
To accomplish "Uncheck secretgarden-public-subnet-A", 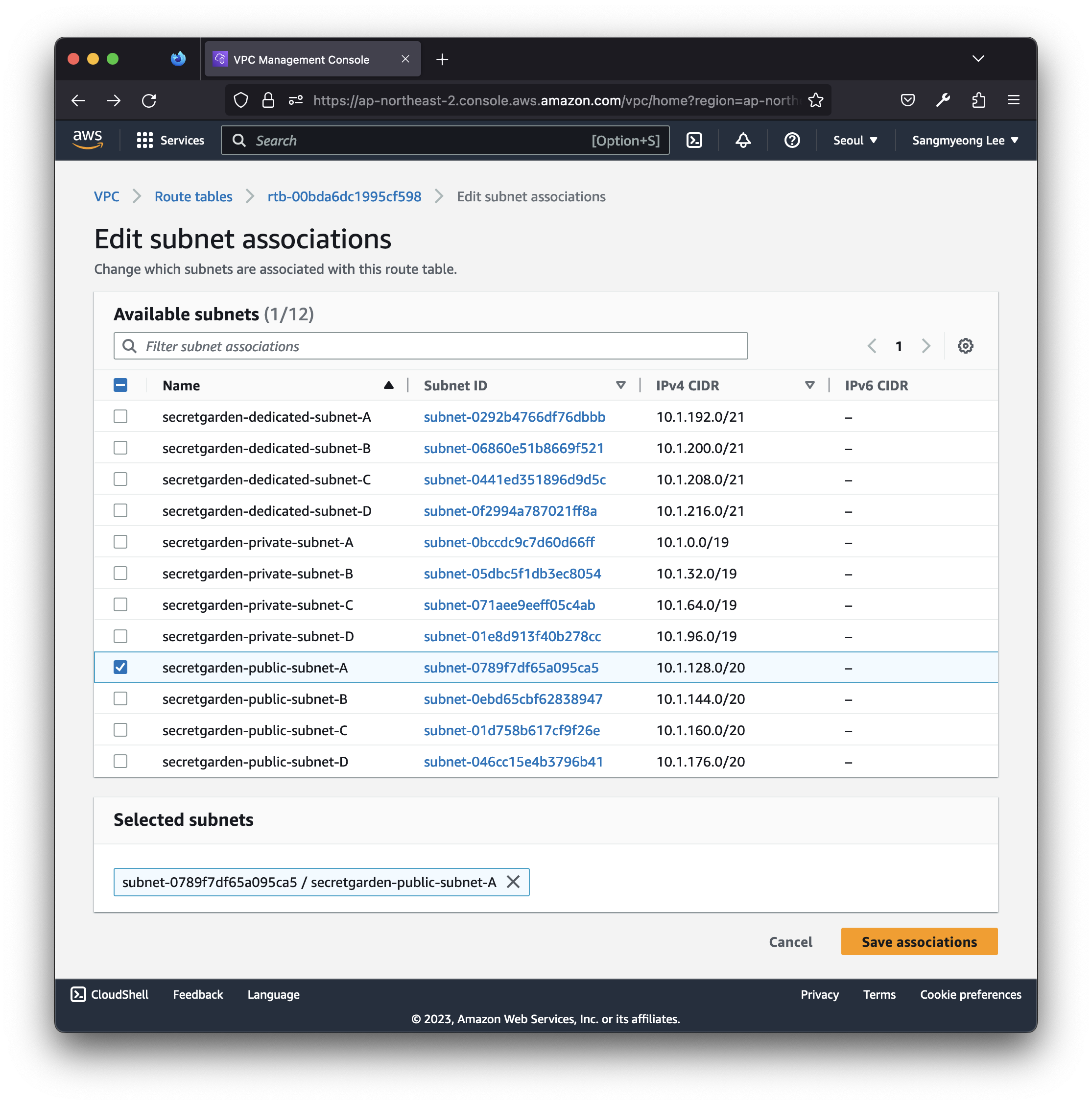I will [x=120, y=668].
